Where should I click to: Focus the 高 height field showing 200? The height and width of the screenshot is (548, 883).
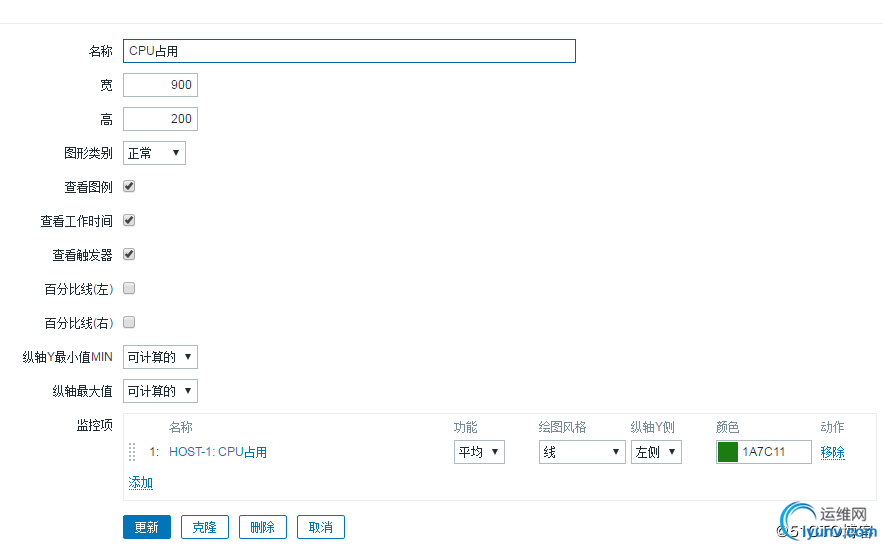tap(160, 119)
